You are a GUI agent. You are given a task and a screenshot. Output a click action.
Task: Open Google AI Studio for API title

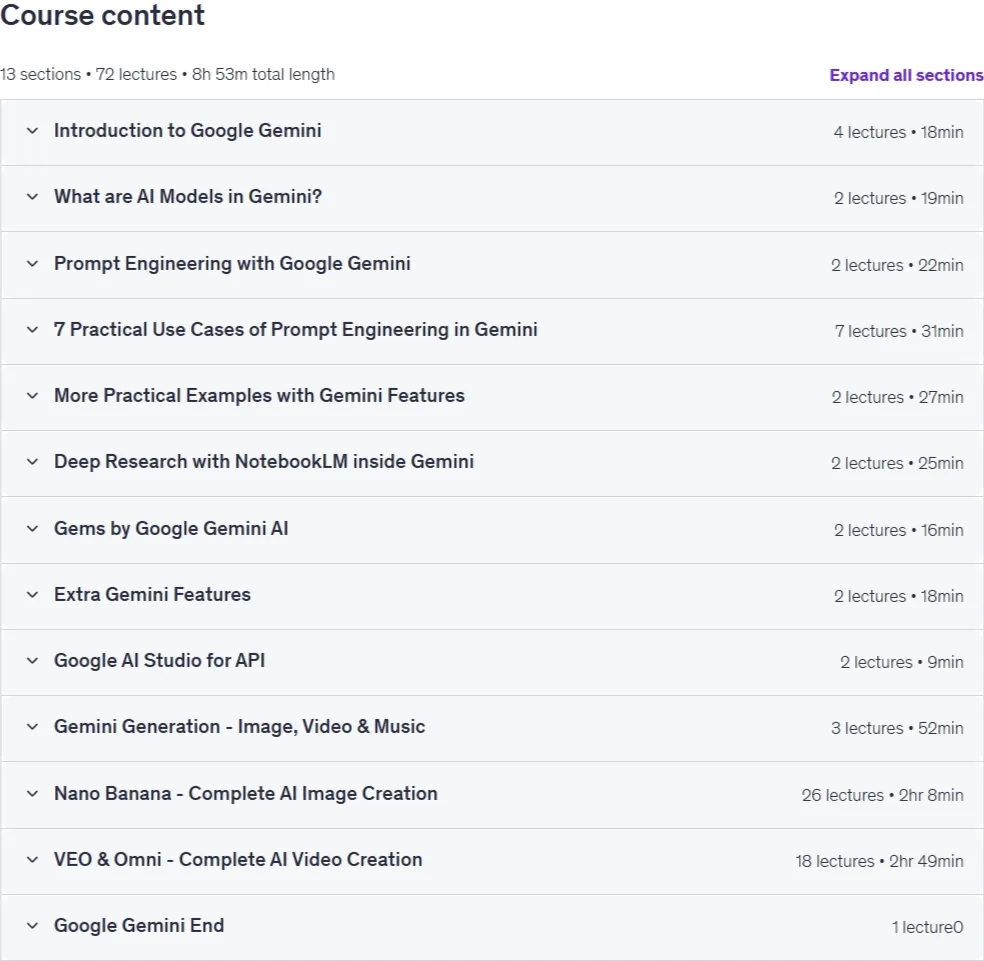tap(159, 660)
